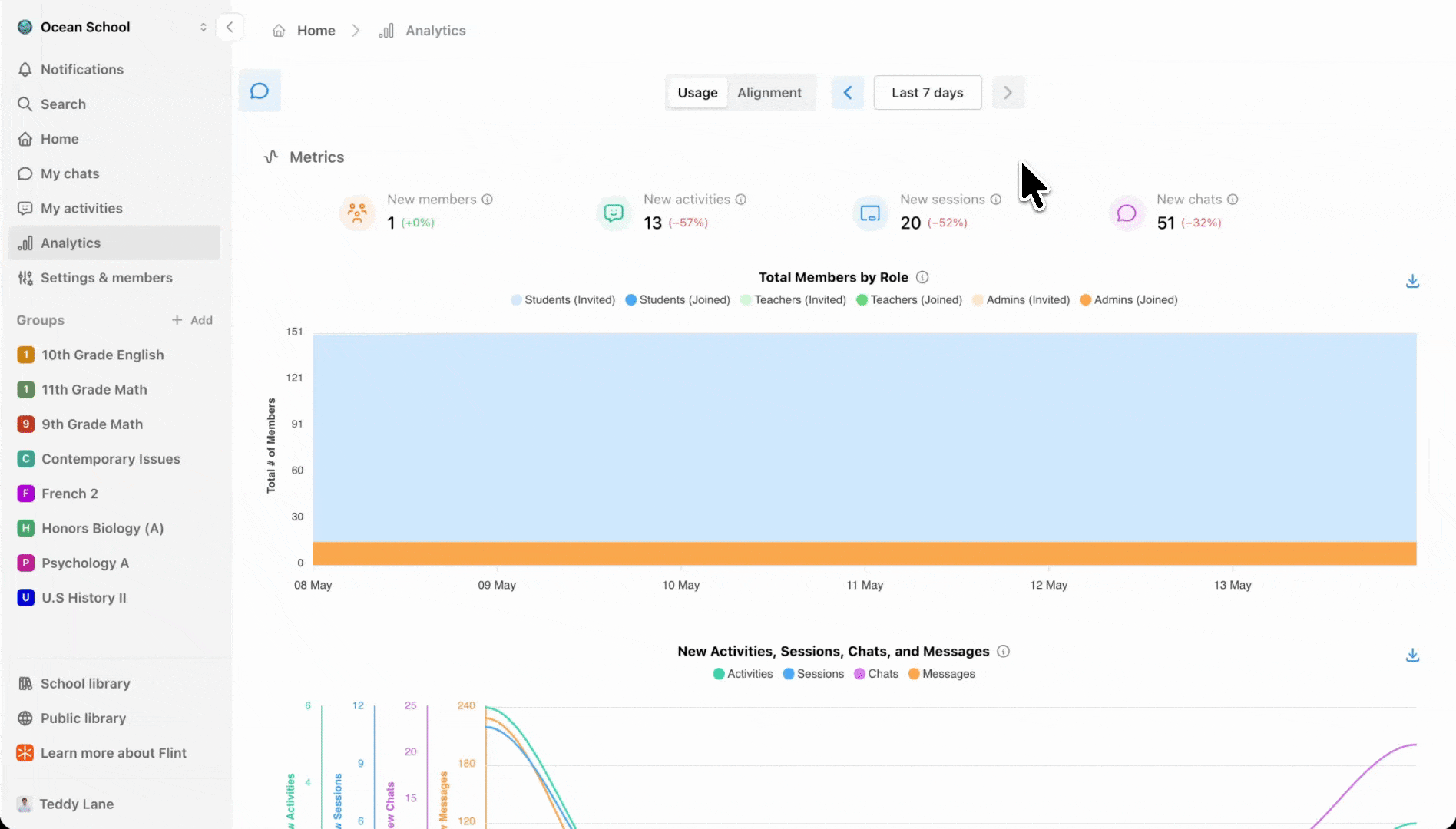Show info for New activities metric
This screenshot has height=829, width=1456.
click(x=741, y=200)
